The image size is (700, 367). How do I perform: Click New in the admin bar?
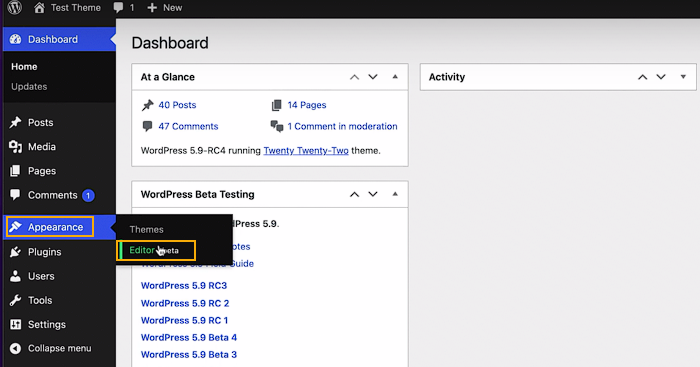[172, 8]
